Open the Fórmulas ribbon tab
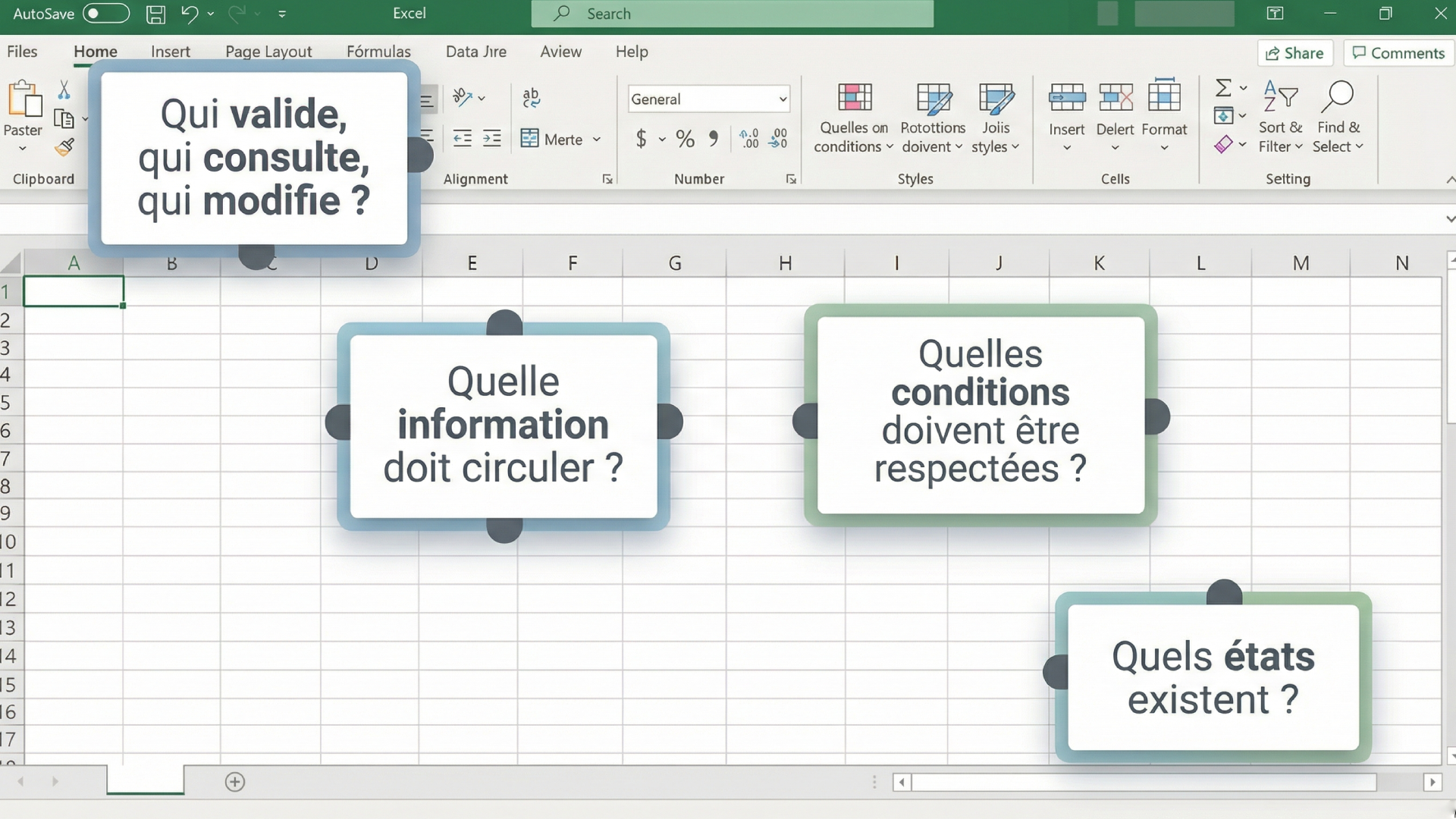 pyautogui.click(x=378, y=52)
